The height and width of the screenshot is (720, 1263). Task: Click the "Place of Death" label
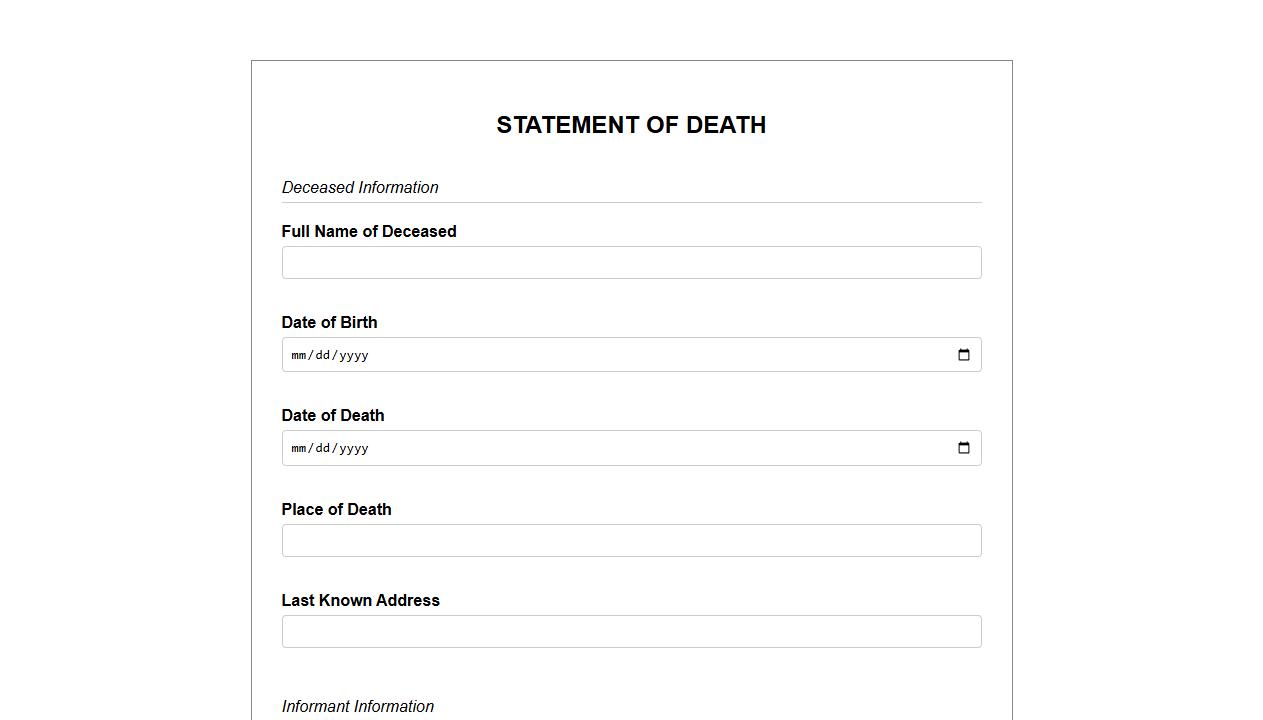tap(336, 510)
